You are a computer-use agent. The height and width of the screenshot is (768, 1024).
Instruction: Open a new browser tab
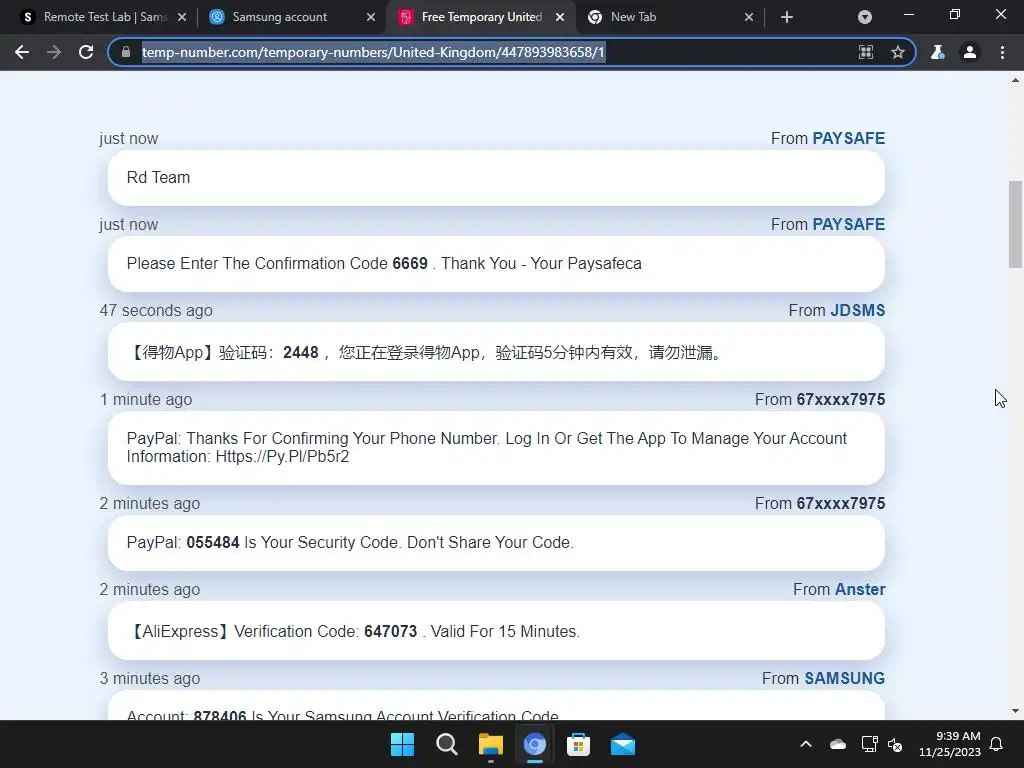[x=787, y=17]
